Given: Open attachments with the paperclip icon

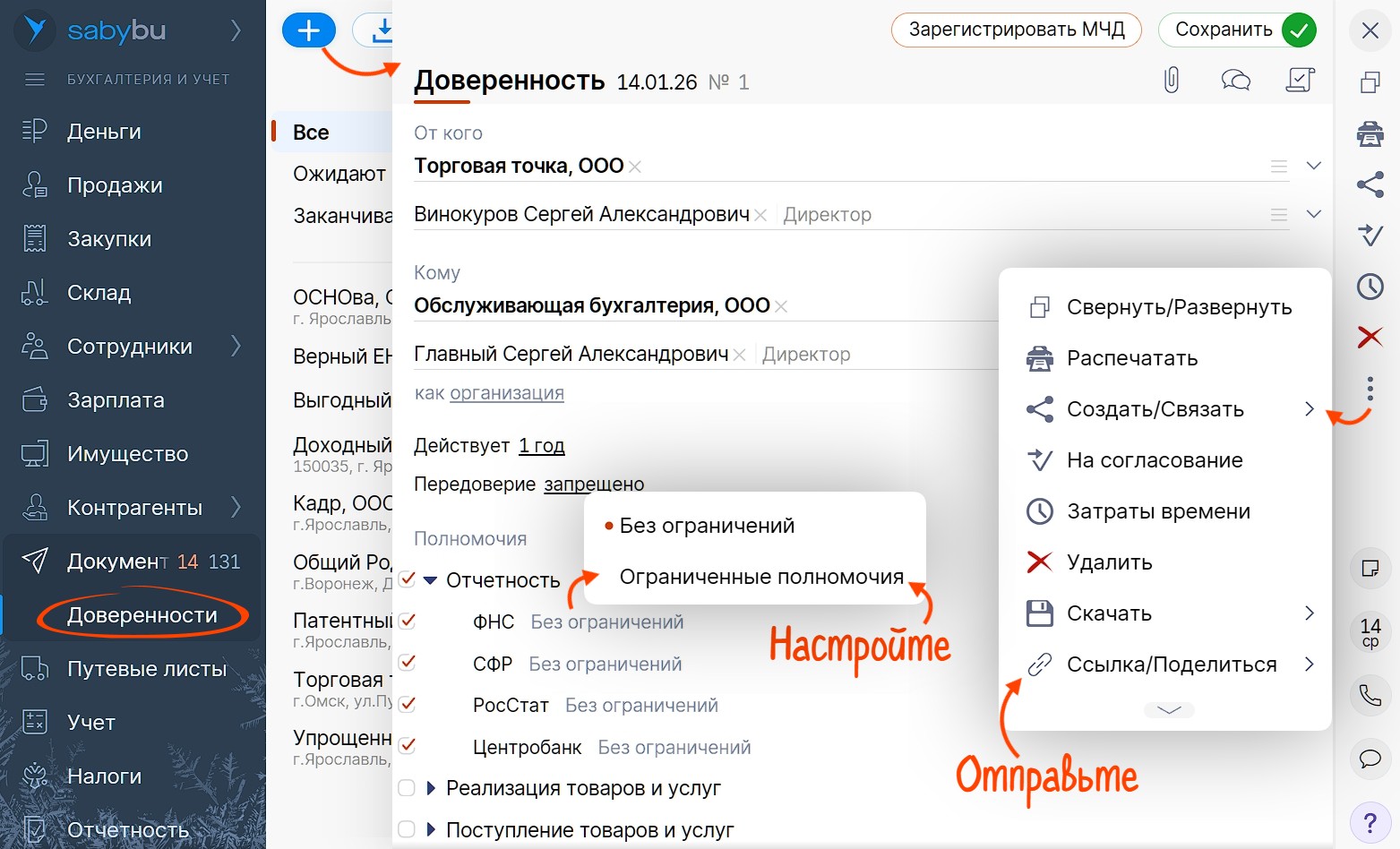Looking at the screenshot, I should point(1171,81).
